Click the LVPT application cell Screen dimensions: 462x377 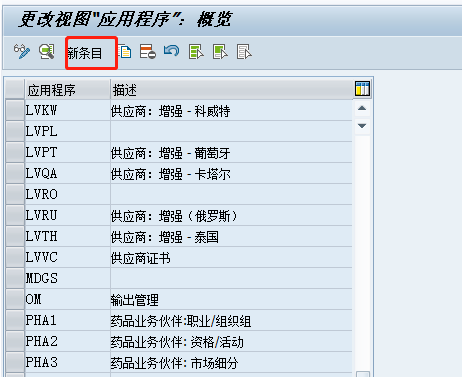point(67,152)
